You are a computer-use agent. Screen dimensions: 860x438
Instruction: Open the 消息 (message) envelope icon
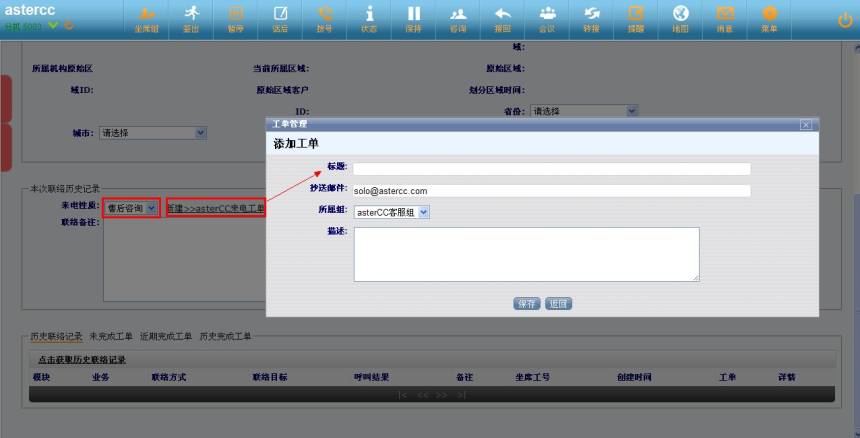pos(725,17)
